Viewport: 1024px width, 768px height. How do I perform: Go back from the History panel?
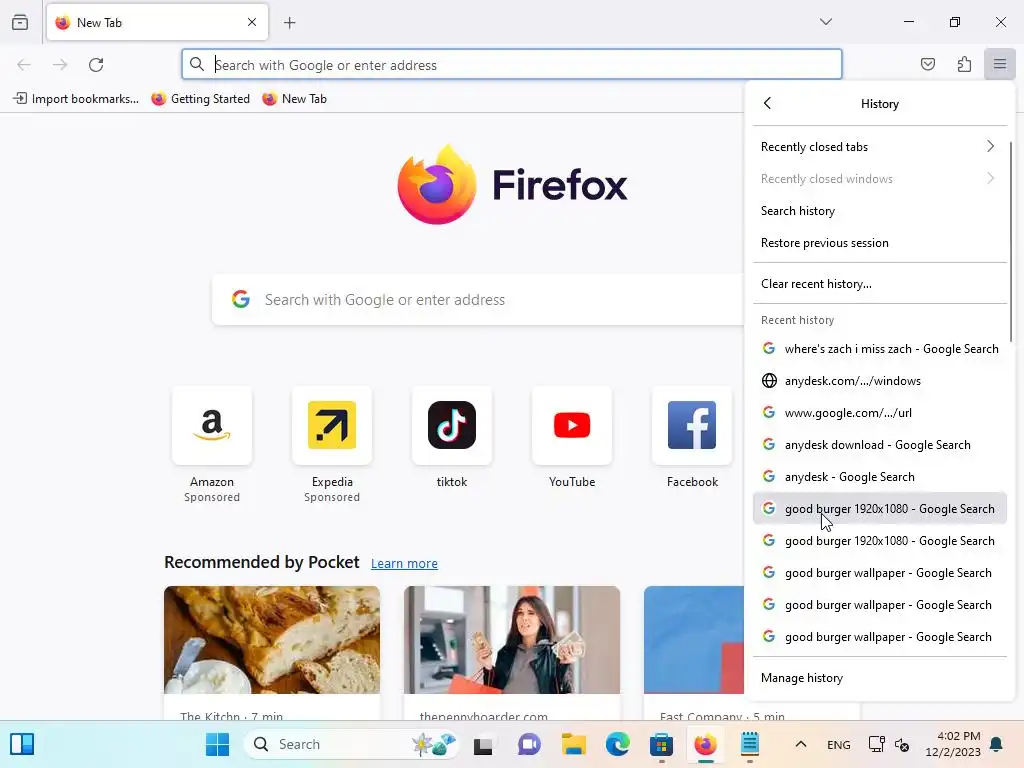coord(767,103)
